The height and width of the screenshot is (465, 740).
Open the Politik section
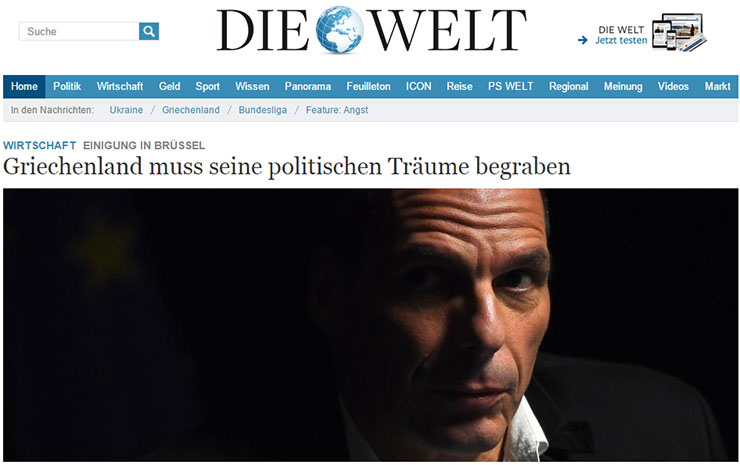point(67,86)
